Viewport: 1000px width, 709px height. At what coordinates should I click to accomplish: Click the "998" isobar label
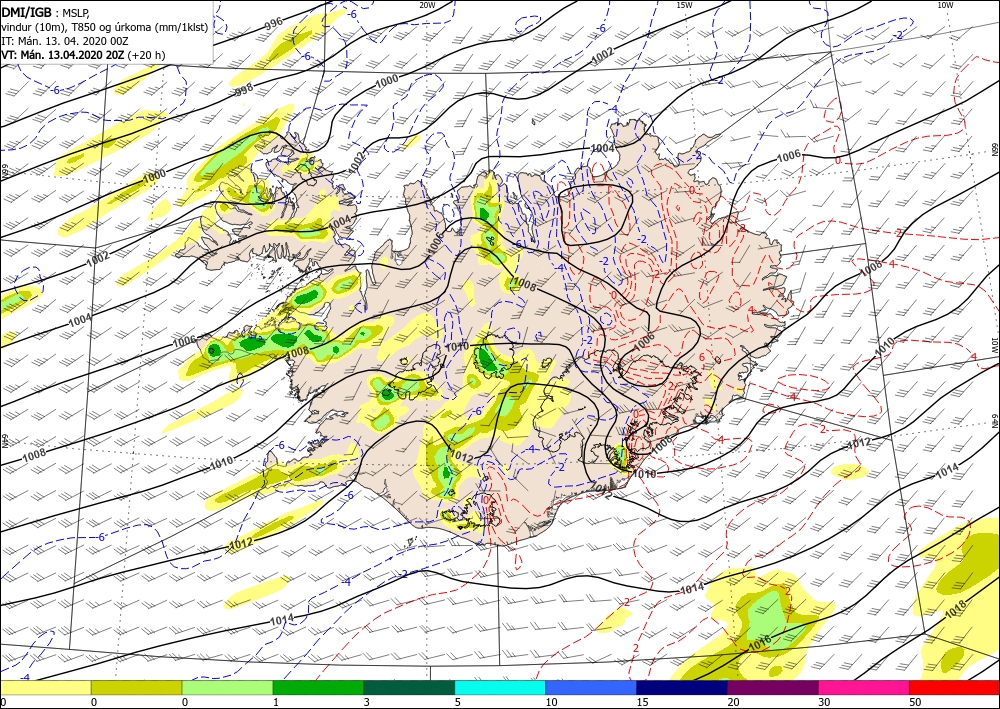(x=244, y=89)
